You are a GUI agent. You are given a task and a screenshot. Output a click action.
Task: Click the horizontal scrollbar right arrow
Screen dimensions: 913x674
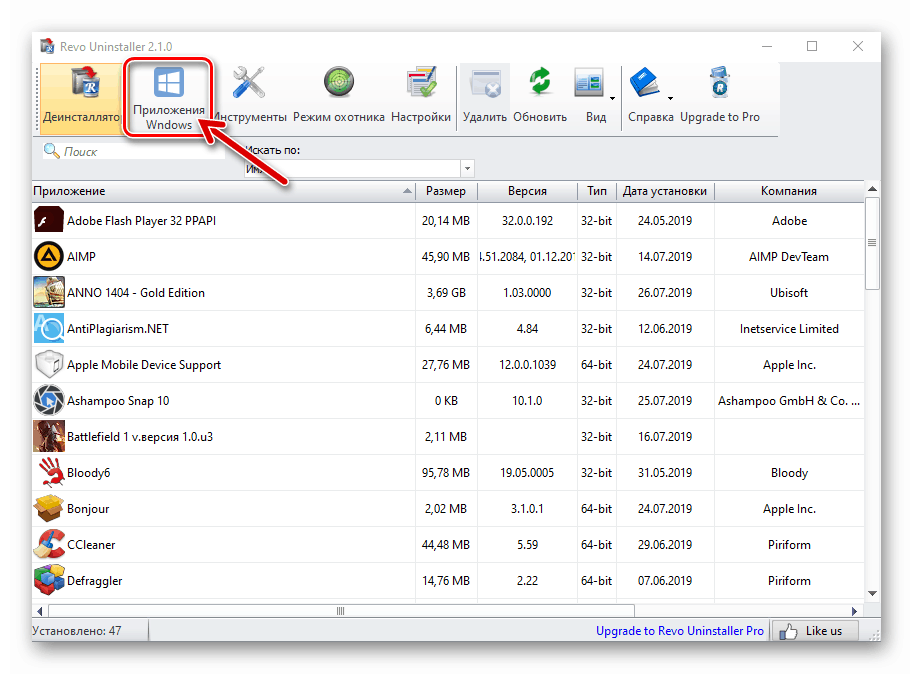[854, 611]
